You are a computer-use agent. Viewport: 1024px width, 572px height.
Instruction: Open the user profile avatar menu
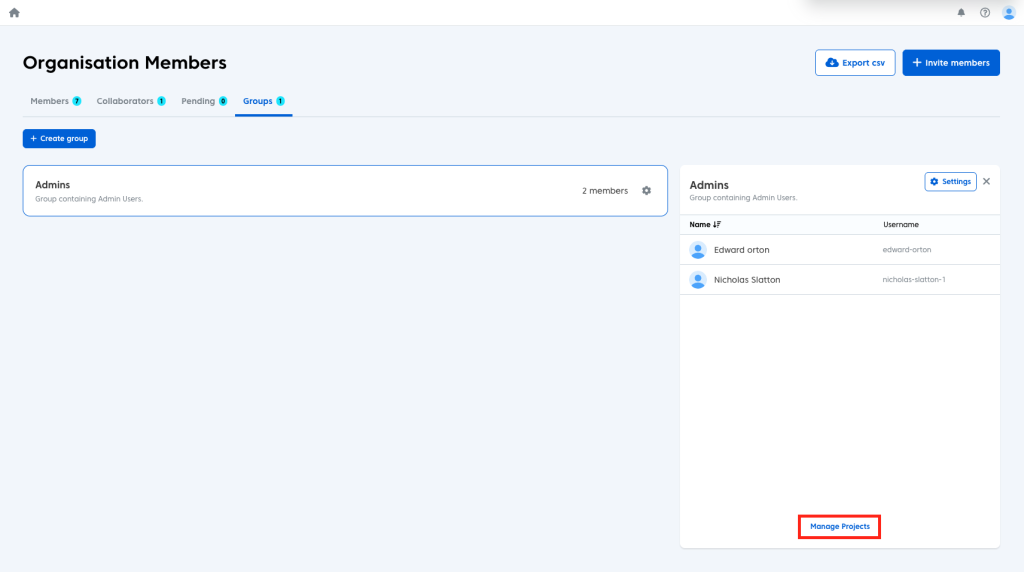coord(1008,13)
